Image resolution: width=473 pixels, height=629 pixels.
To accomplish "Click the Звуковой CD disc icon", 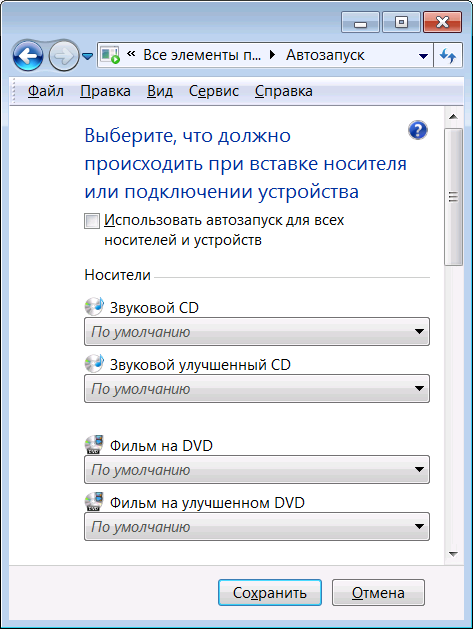I will tap(94, 306).
